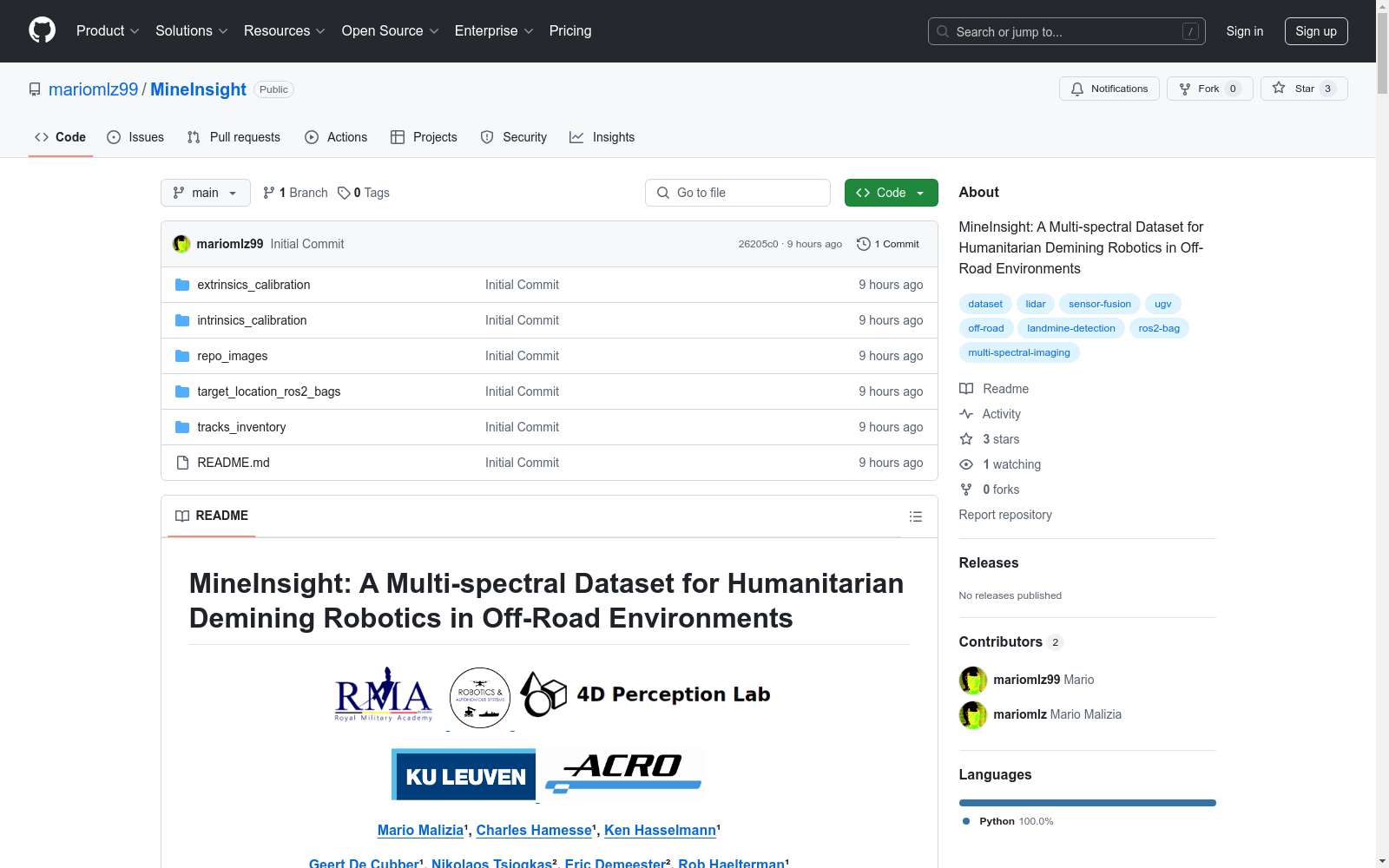Open the Insights tab

(602, 137)
